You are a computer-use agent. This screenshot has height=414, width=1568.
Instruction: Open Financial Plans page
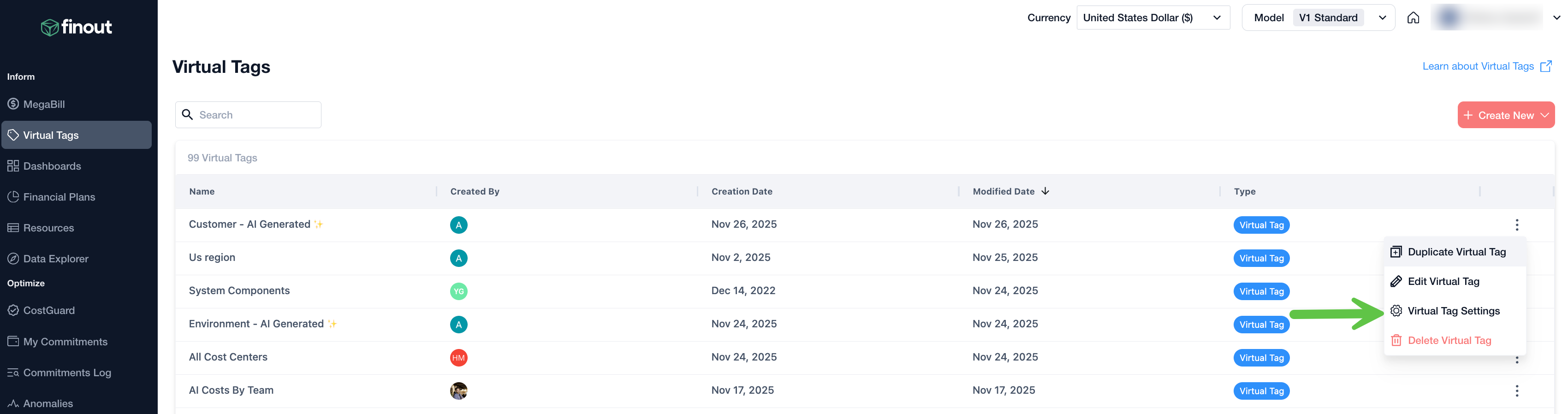(x=59, y=197)
